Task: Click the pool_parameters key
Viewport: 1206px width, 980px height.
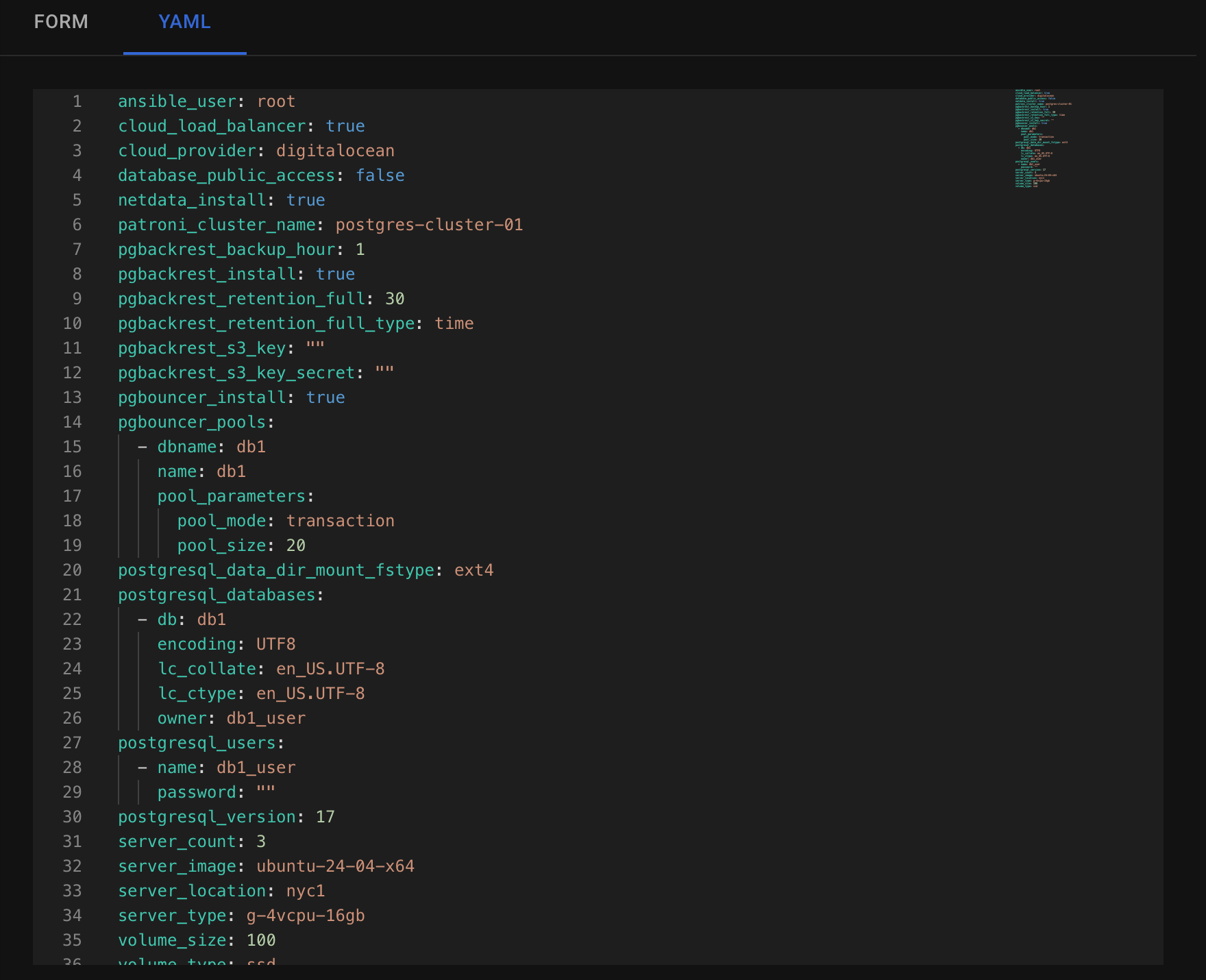Action: click(231, 496)
